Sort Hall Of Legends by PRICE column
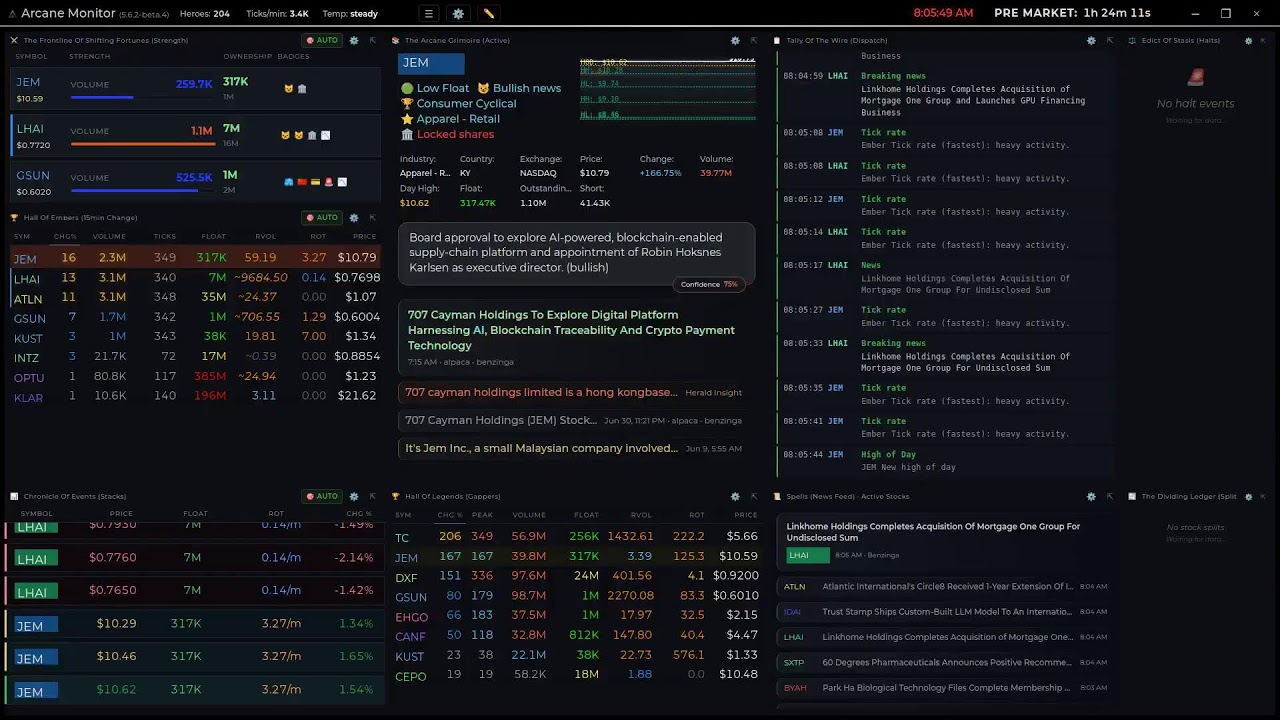Viewport: 1280px width, 720px height. [746, 515]
